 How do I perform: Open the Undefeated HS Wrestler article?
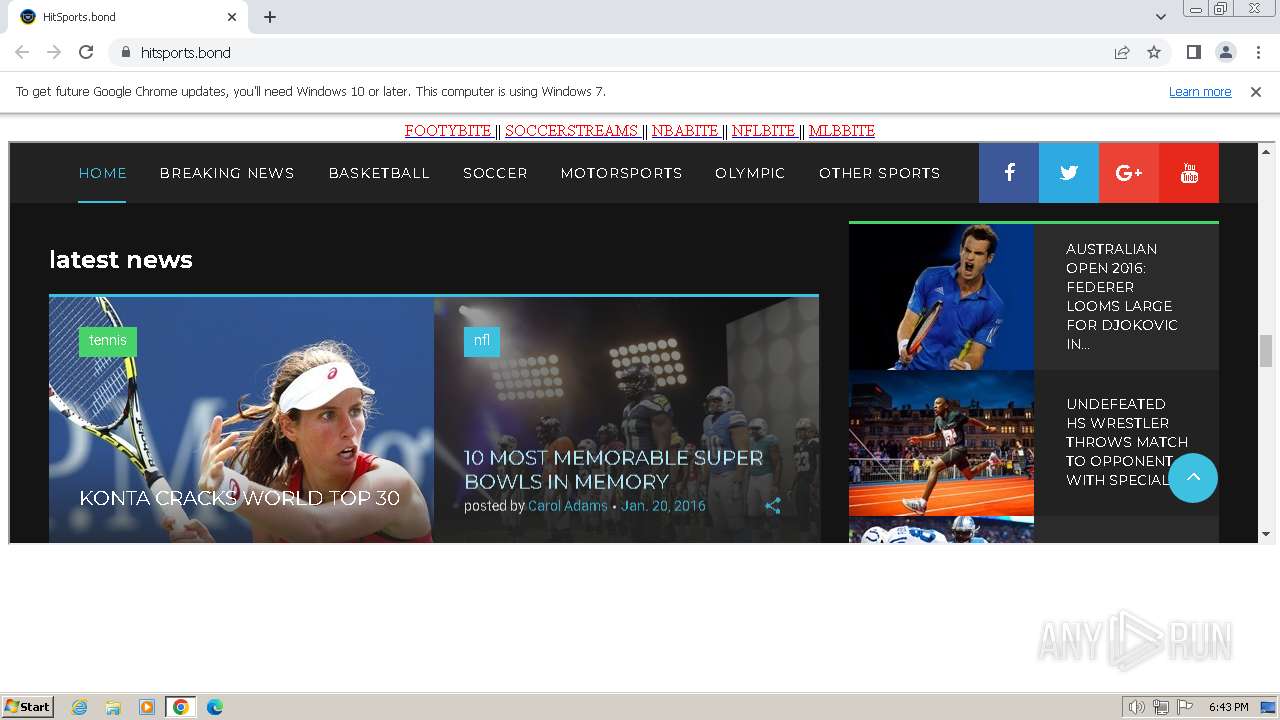tap(1127, 442)
